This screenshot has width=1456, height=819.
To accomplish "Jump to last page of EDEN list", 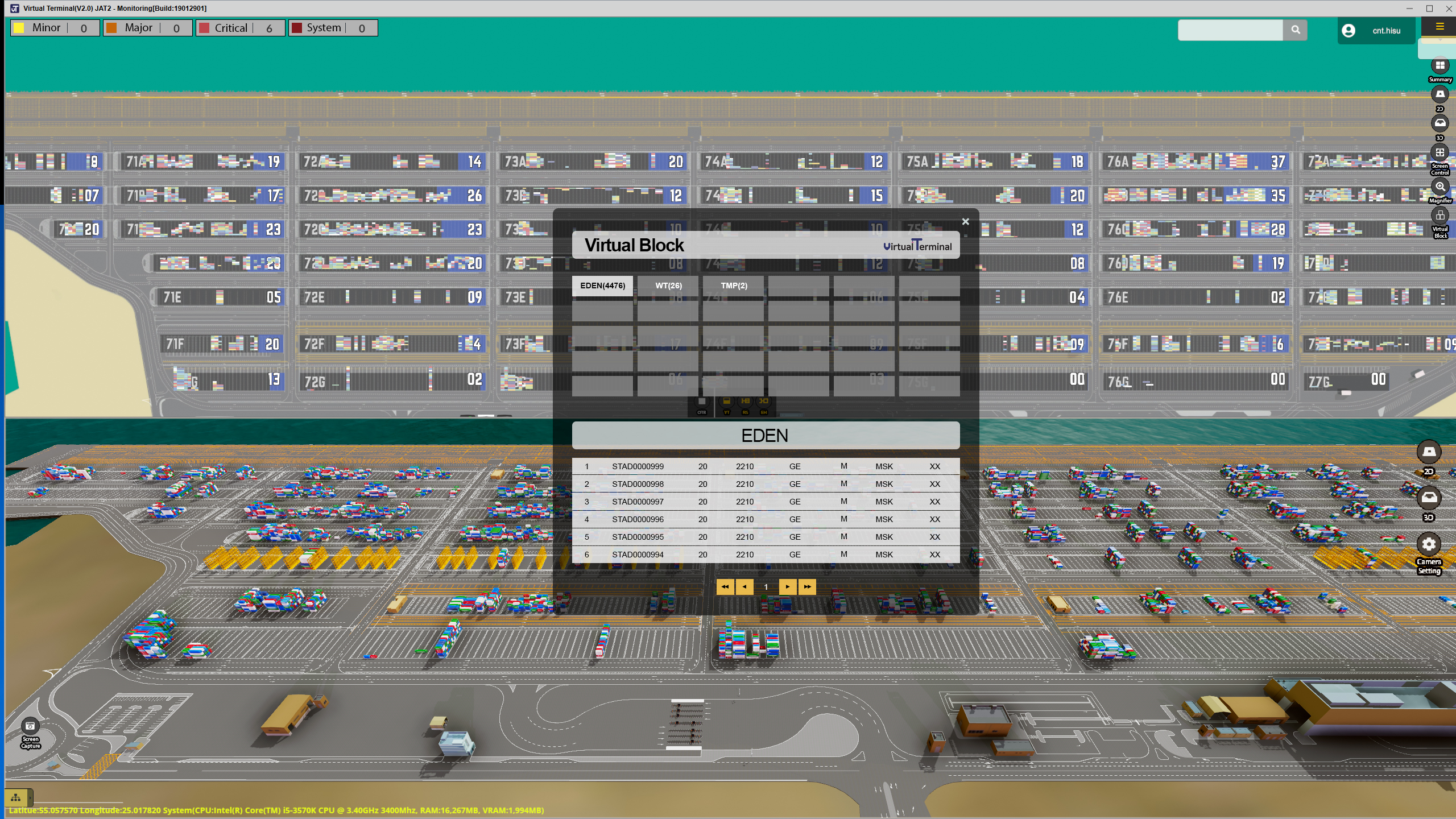I will click(807, 587).
